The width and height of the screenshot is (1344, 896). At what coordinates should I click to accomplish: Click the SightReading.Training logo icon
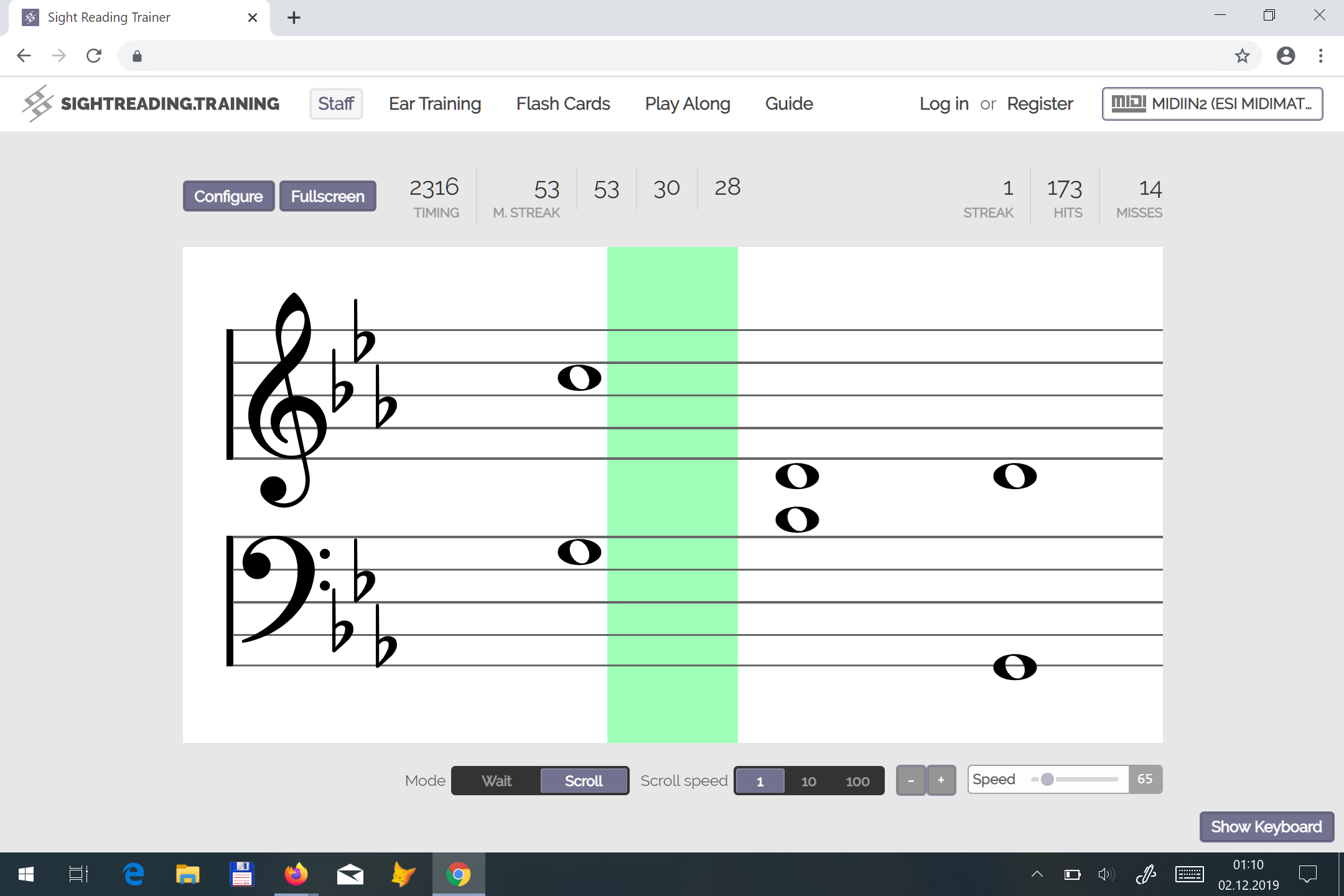[37, 103]
